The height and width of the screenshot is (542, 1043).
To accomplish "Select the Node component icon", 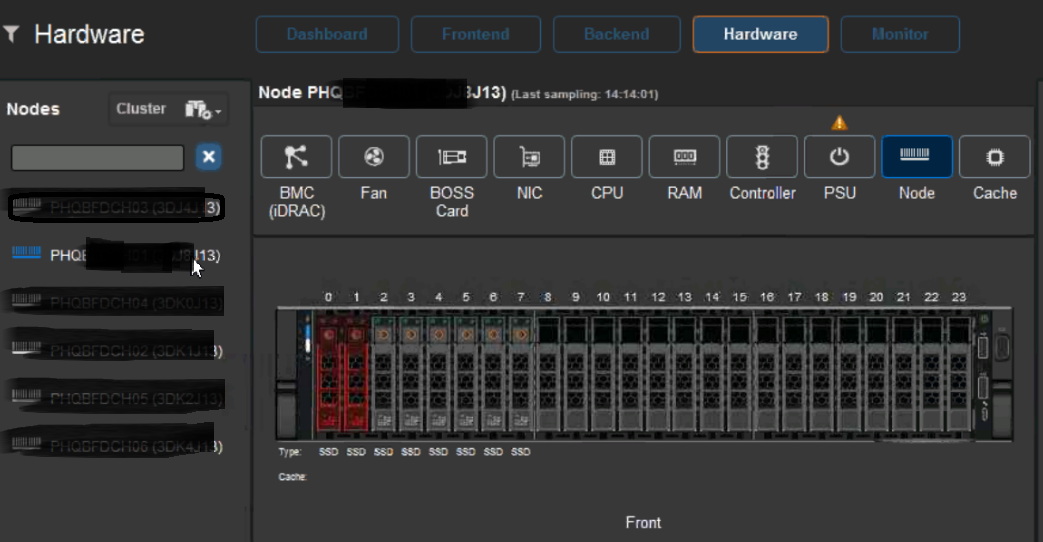I will pyautogui.click(x=917, y=157).
